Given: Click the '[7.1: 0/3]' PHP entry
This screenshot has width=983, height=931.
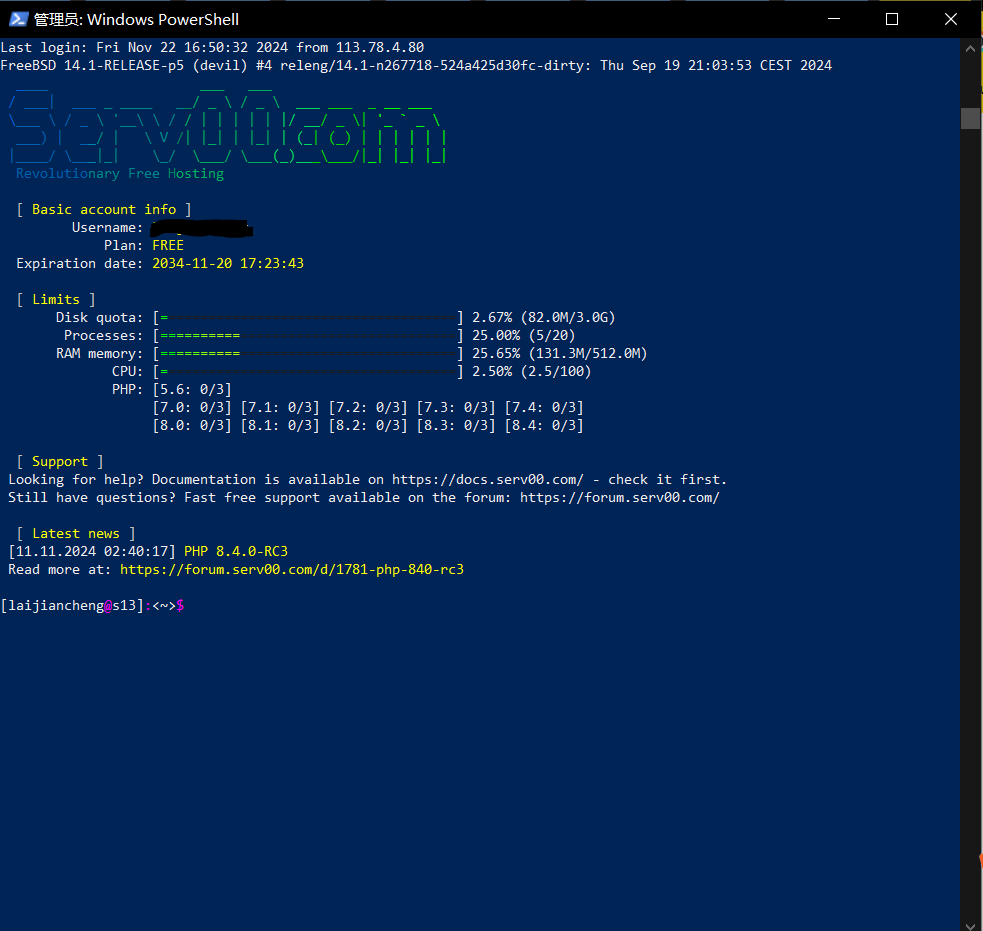Looking at the screenshot, I should 280,408.
